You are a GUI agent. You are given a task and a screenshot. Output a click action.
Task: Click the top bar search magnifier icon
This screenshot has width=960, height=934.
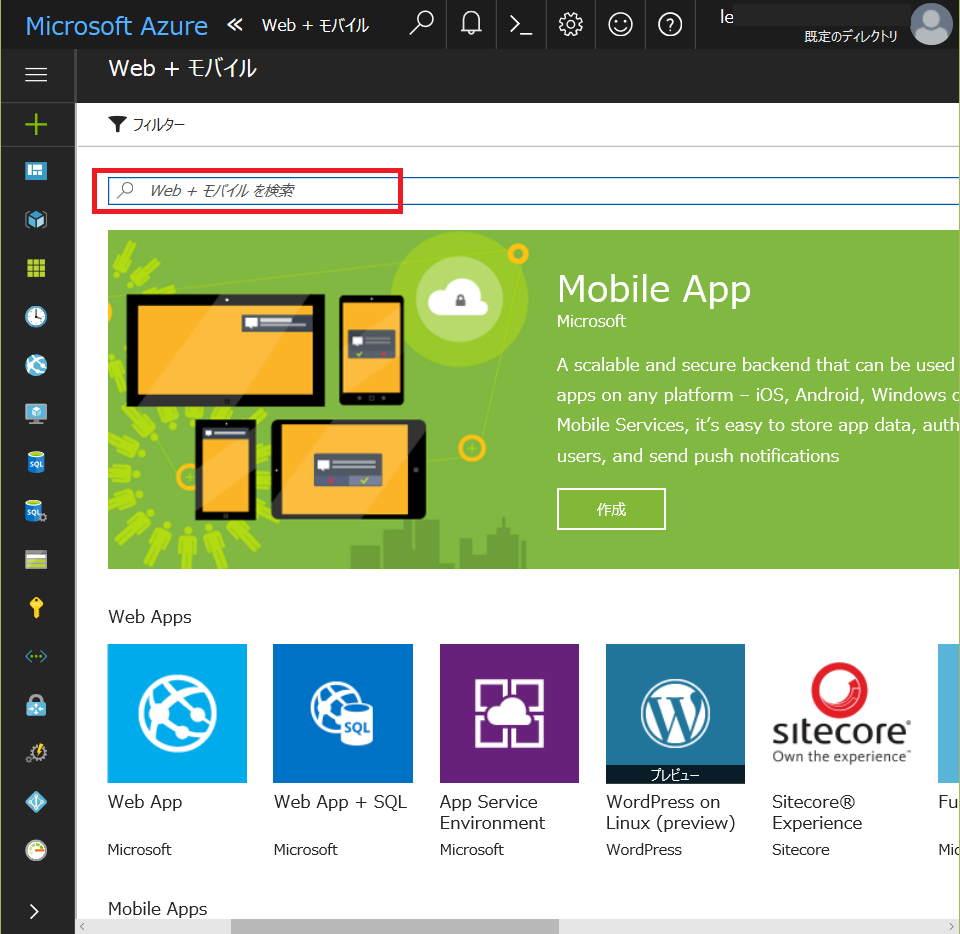(x=421, y=24)
